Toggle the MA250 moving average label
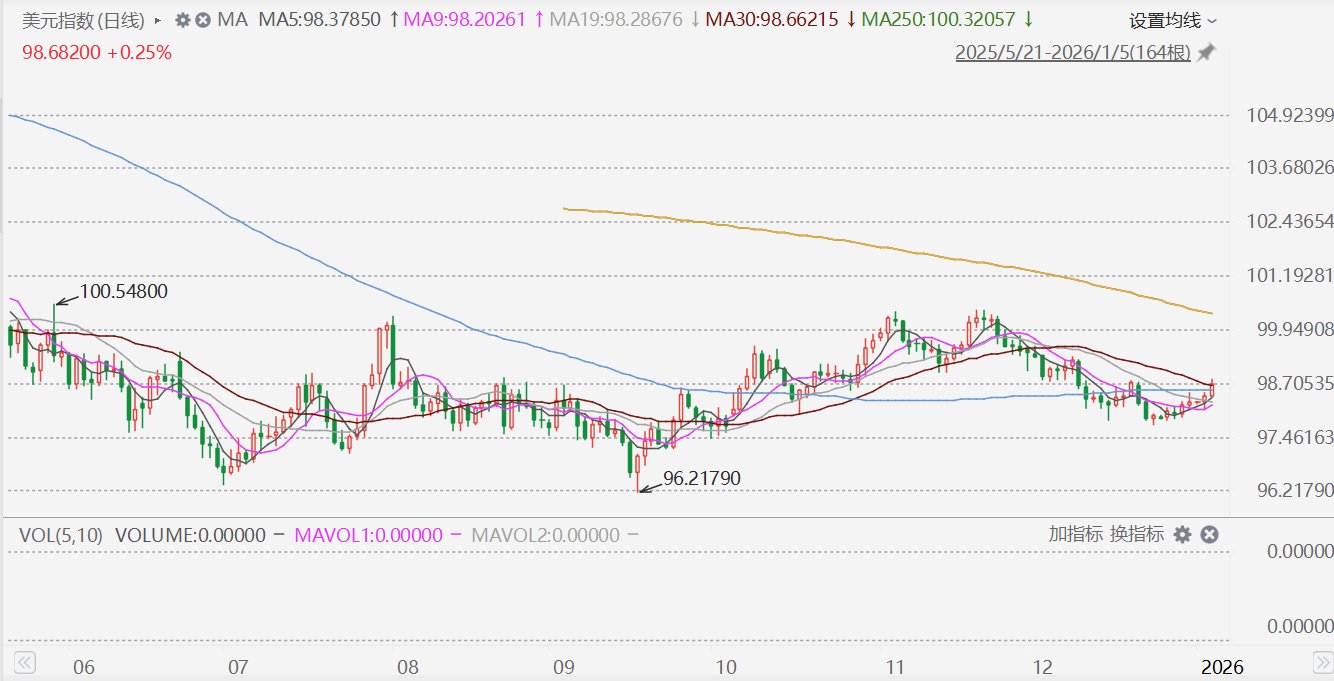 pyautogui.click(x=938, y=20)
